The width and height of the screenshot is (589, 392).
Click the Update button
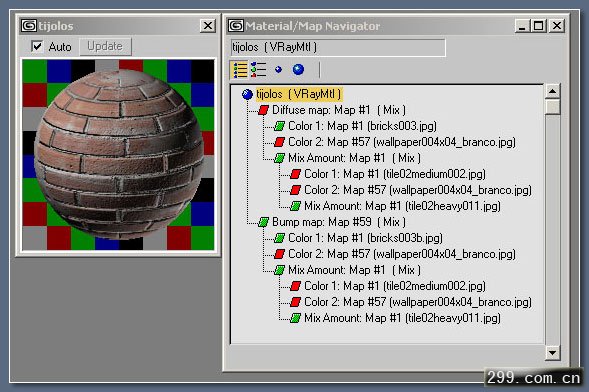(105, 47)
